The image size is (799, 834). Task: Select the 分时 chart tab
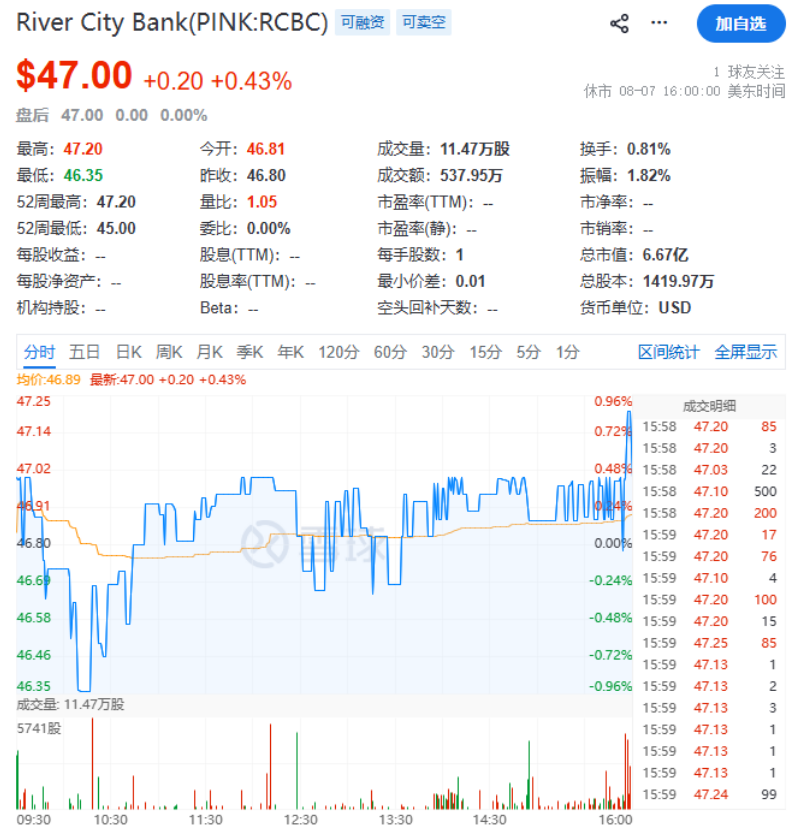click(x=39, y=352)
